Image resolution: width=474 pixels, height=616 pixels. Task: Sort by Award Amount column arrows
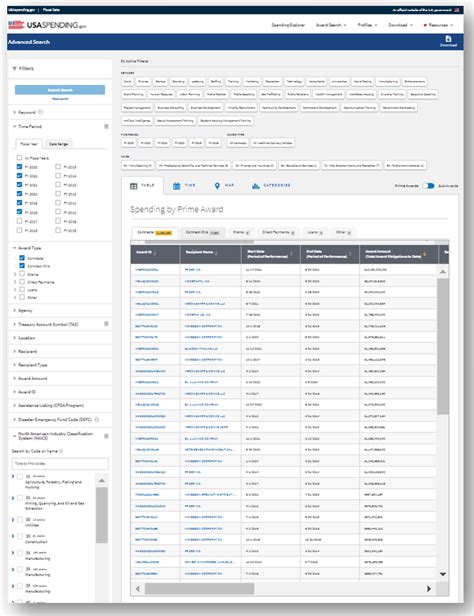[425, 254]
